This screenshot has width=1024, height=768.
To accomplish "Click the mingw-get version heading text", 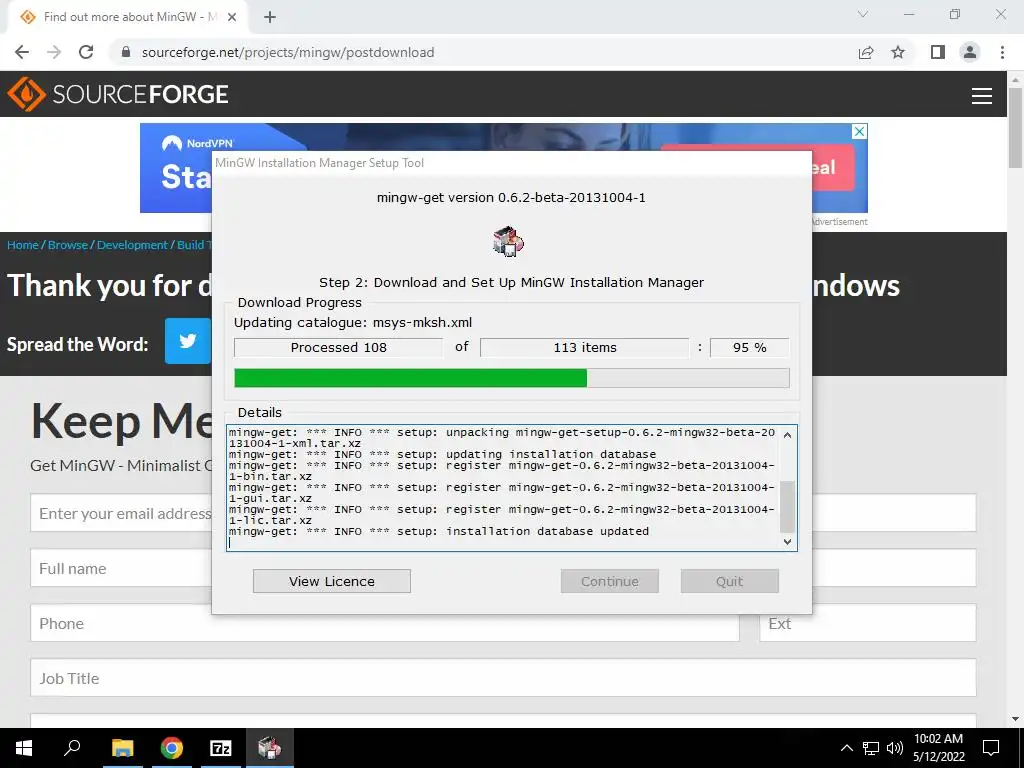I will pos(511,197).
